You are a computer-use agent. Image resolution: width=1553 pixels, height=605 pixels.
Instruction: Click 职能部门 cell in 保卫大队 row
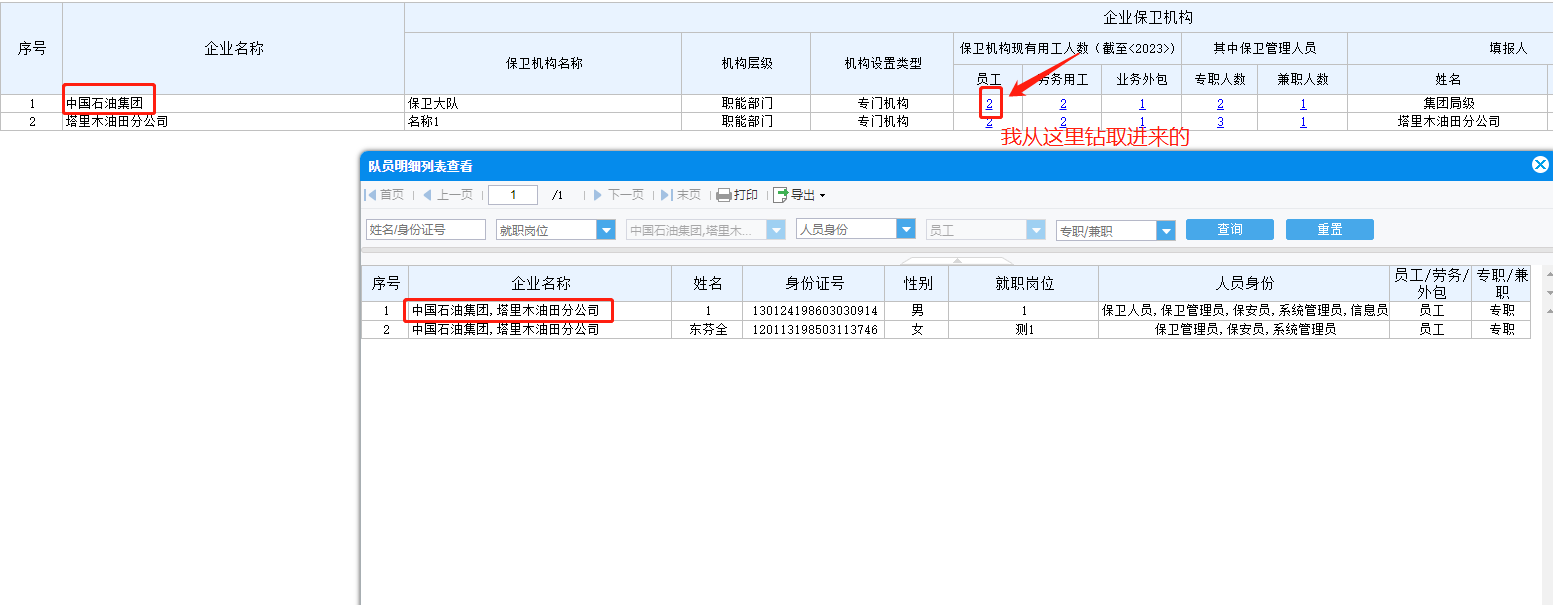tap(746, 104)
